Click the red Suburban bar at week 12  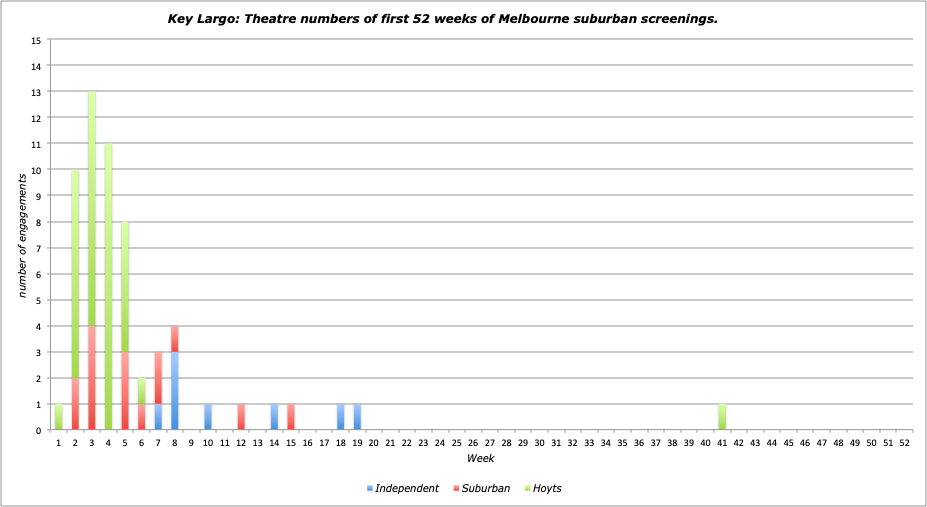tap(241, 417)
